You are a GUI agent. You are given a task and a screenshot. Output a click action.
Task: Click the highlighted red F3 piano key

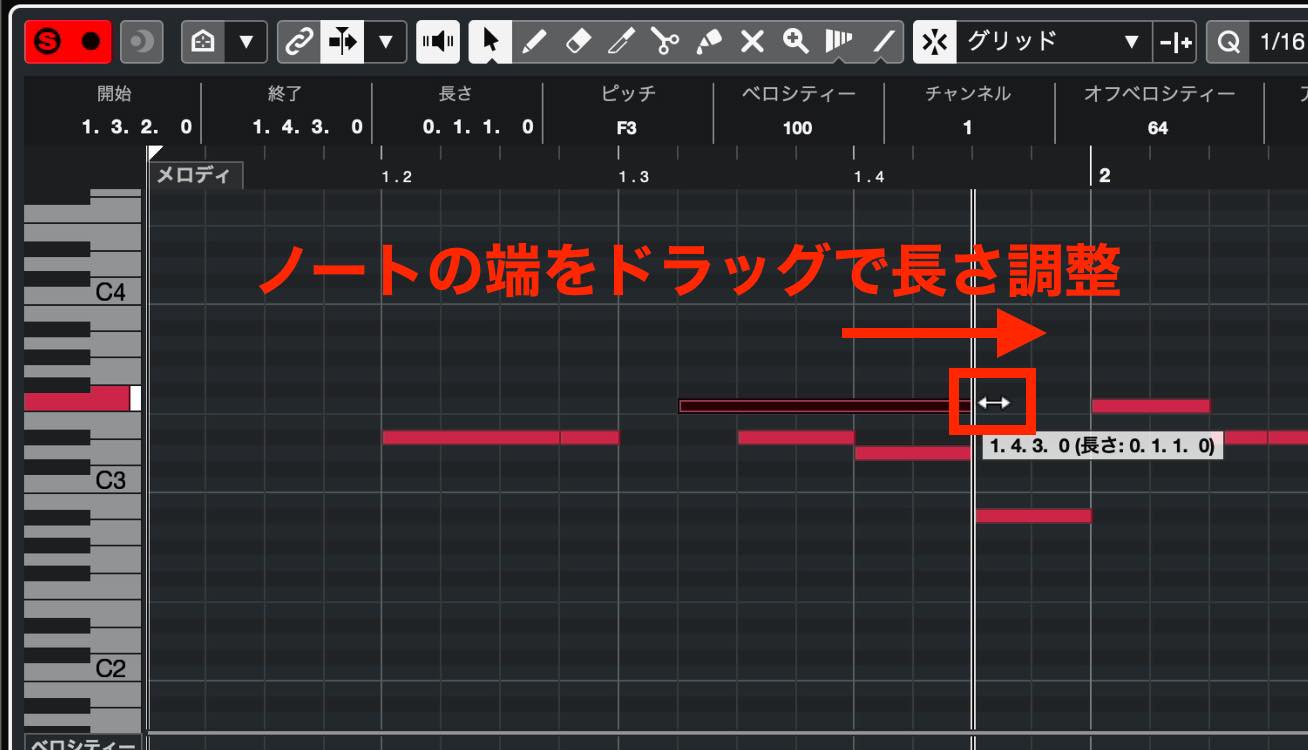click(x=82, y=399)
